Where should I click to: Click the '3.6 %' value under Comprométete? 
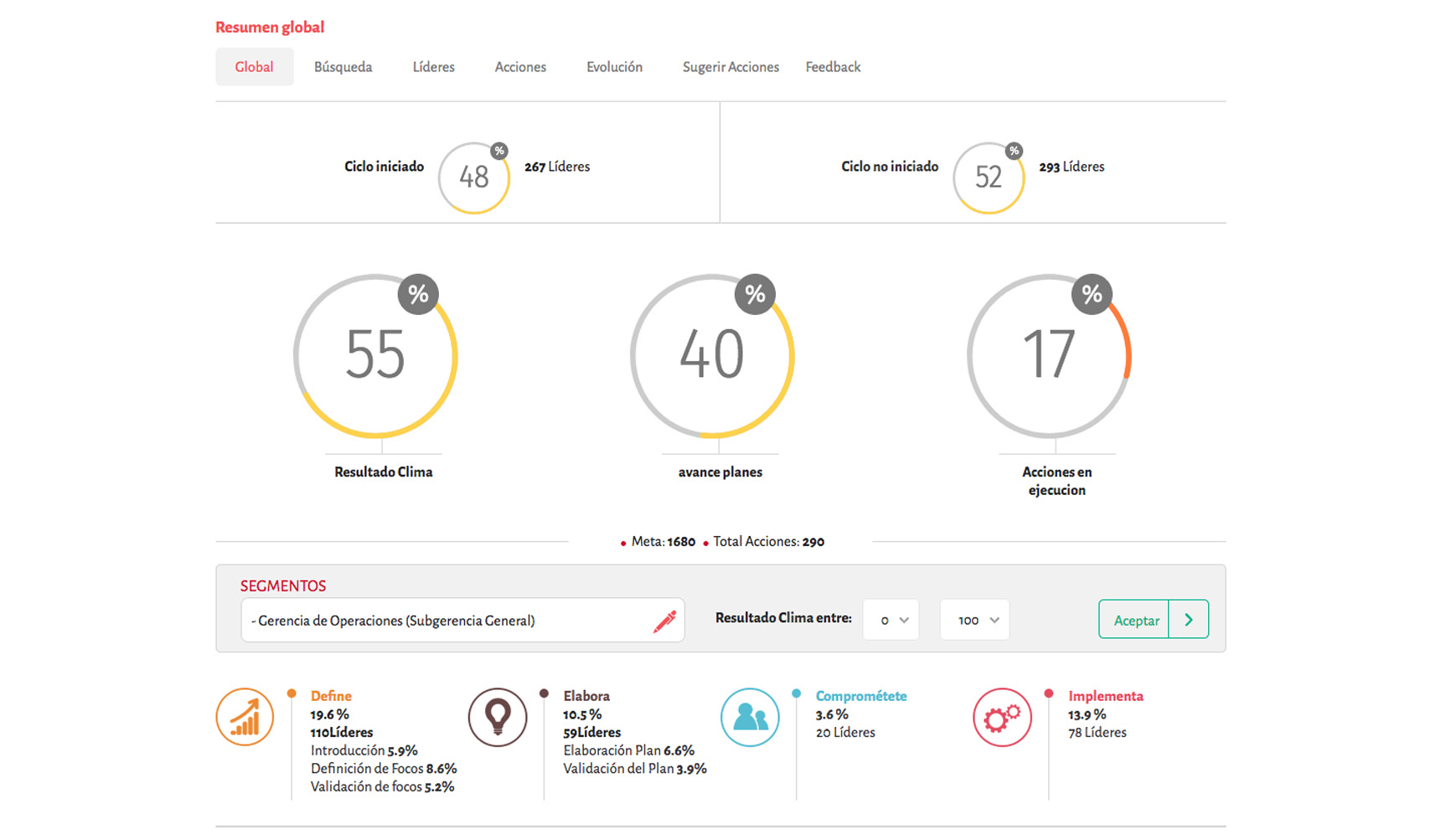coord(832,714)
